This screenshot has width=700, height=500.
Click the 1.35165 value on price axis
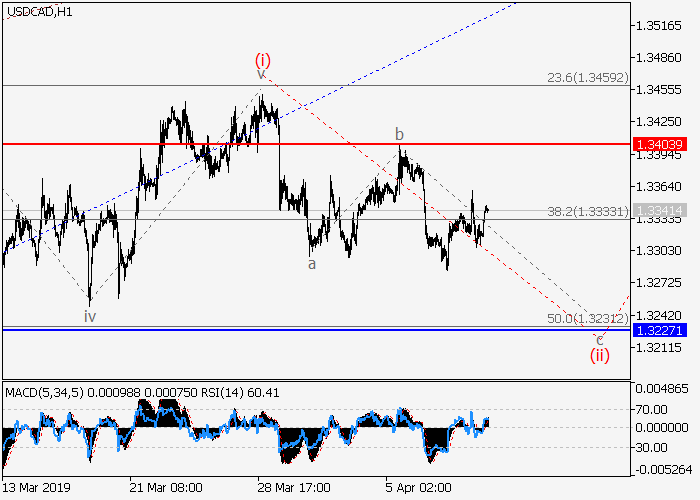pyautogui.click(x=657, y=25)
